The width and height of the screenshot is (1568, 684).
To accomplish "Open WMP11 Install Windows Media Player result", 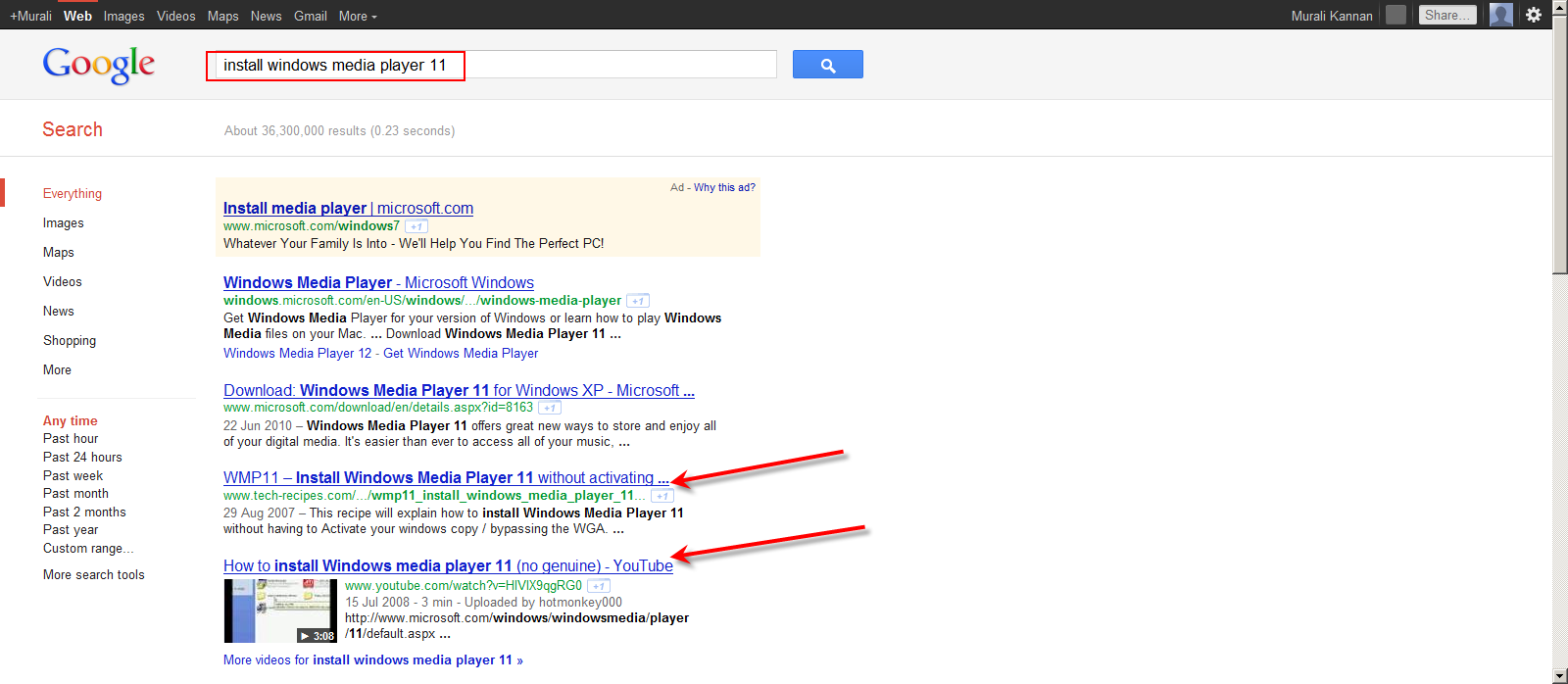I will click(445, 478).
